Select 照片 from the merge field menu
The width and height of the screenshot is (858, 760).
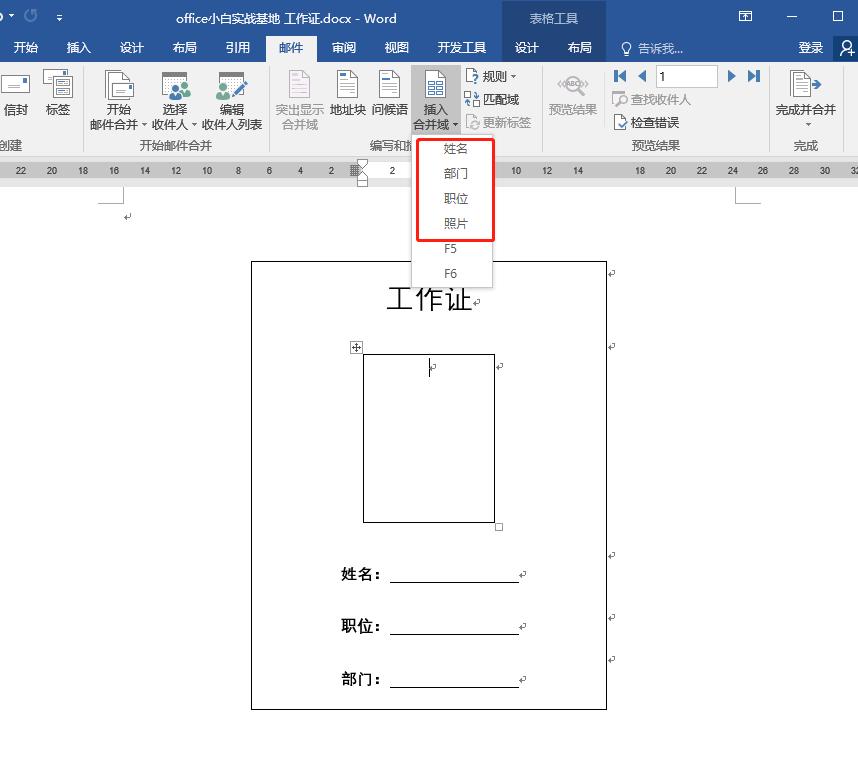tap(455, 223)
